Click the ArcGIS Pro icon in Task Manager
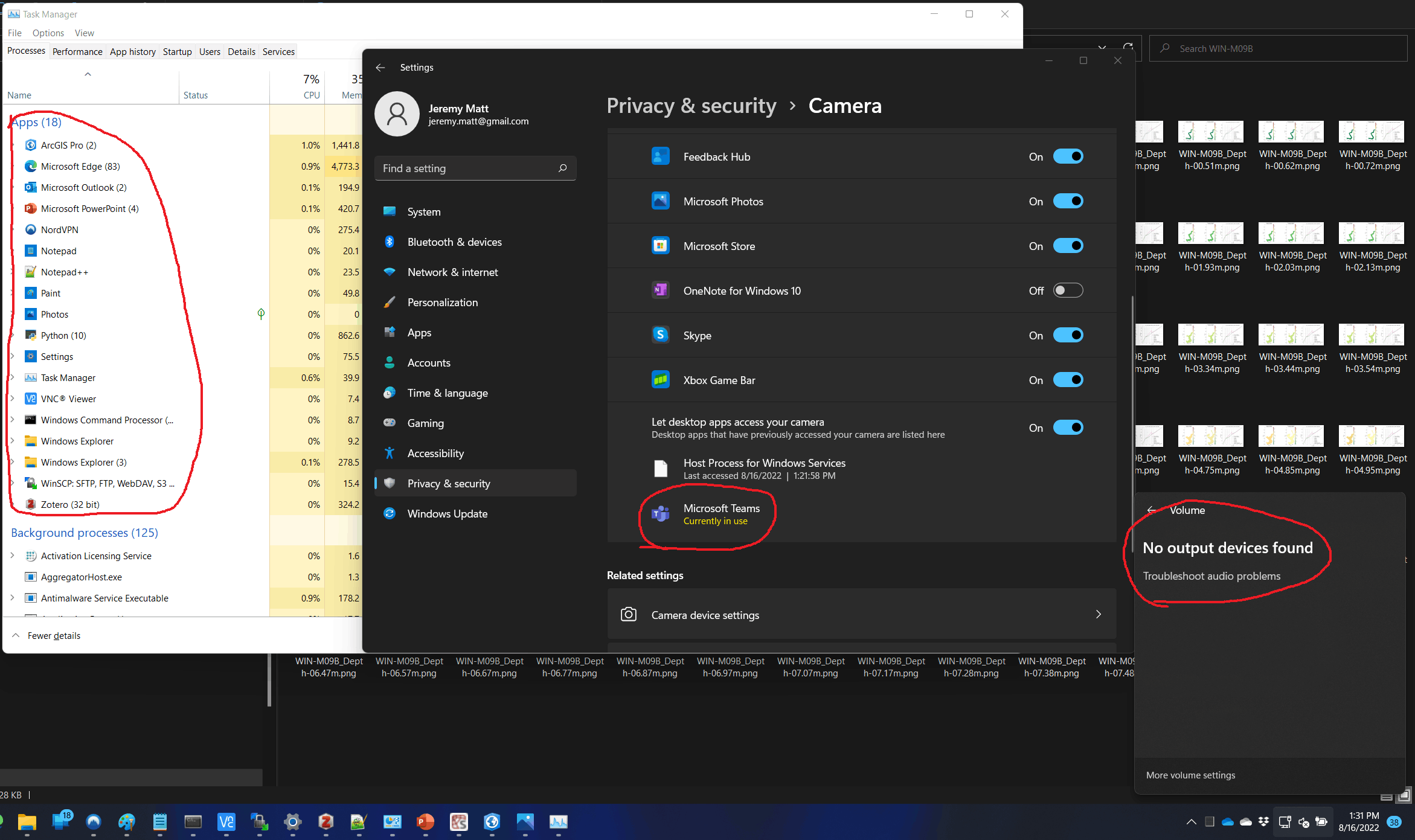This screenshot has height=840, width=1415. point(31,145)
